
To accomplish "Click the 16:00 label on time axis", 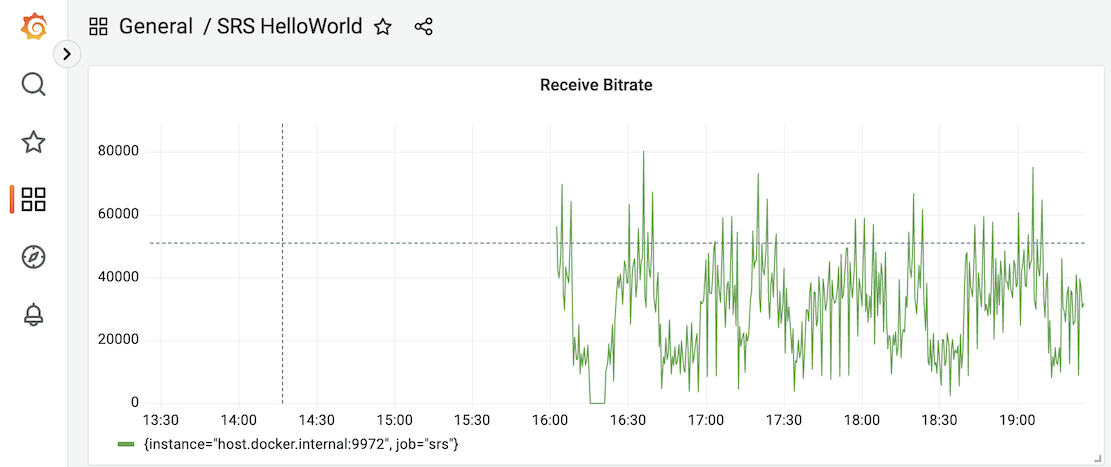I will (x=550, y=421).
